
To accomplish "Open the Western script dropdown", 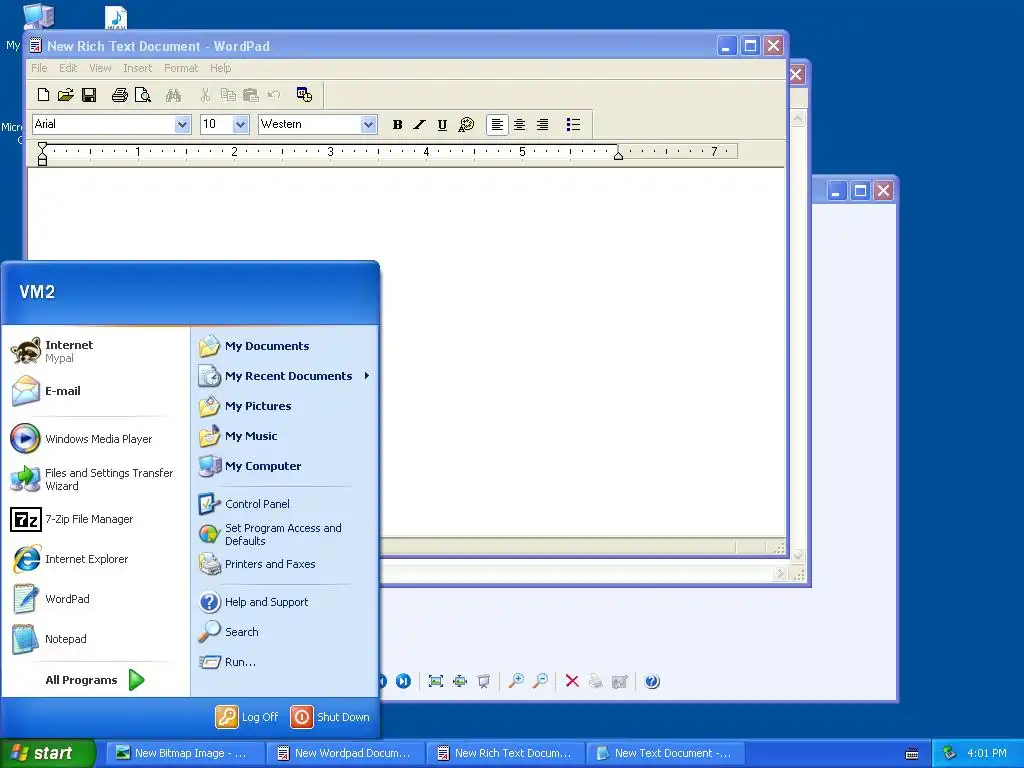I will point(368,125).
